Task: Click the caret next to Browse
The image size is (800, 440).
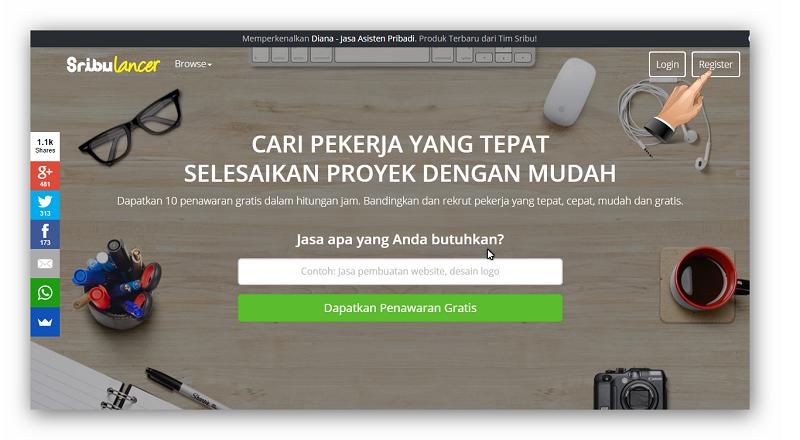Action: click(210, 65)
